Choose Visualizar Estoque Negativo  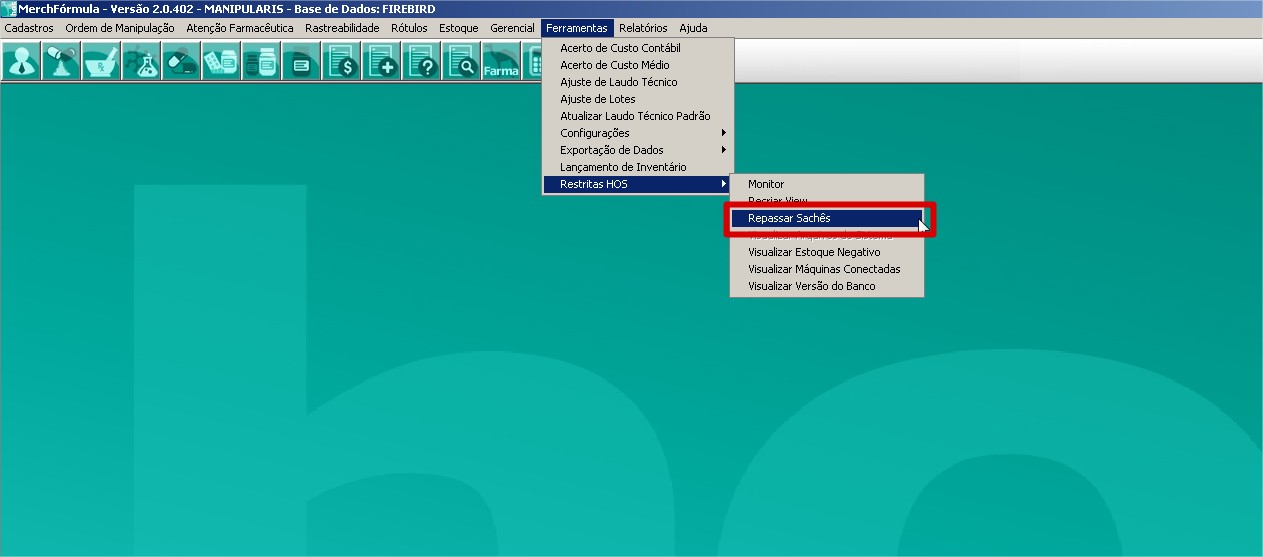tap(814, 252)
